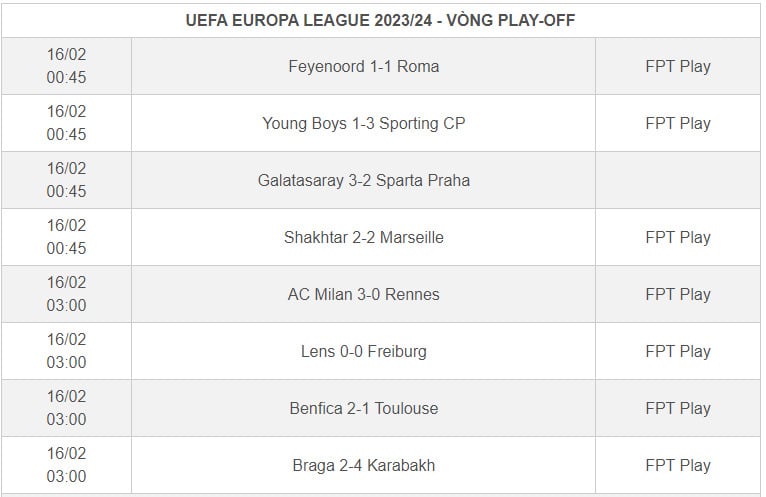Click the 16/02 00:45 time of Feyenoord match
766x497 pixels.
tap(66, 65)
